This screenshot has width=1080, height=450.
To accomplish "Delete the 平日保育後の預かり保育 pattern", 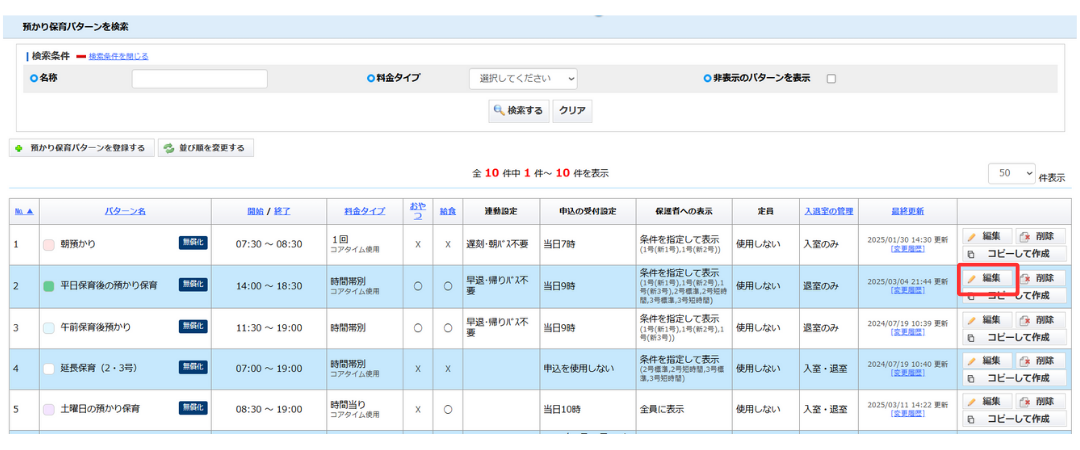I will point(1041,278).
